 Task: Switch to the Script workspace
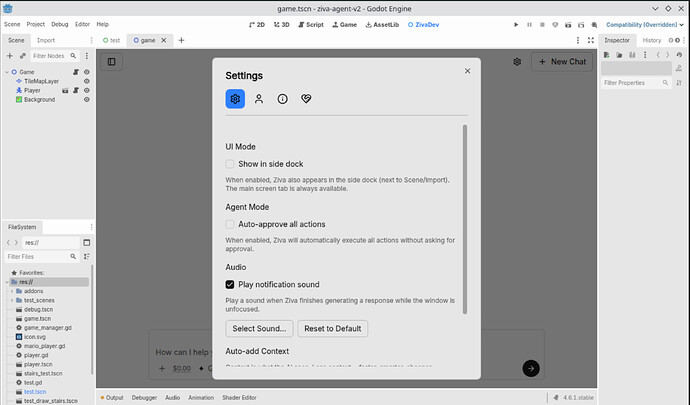[311, 25]
